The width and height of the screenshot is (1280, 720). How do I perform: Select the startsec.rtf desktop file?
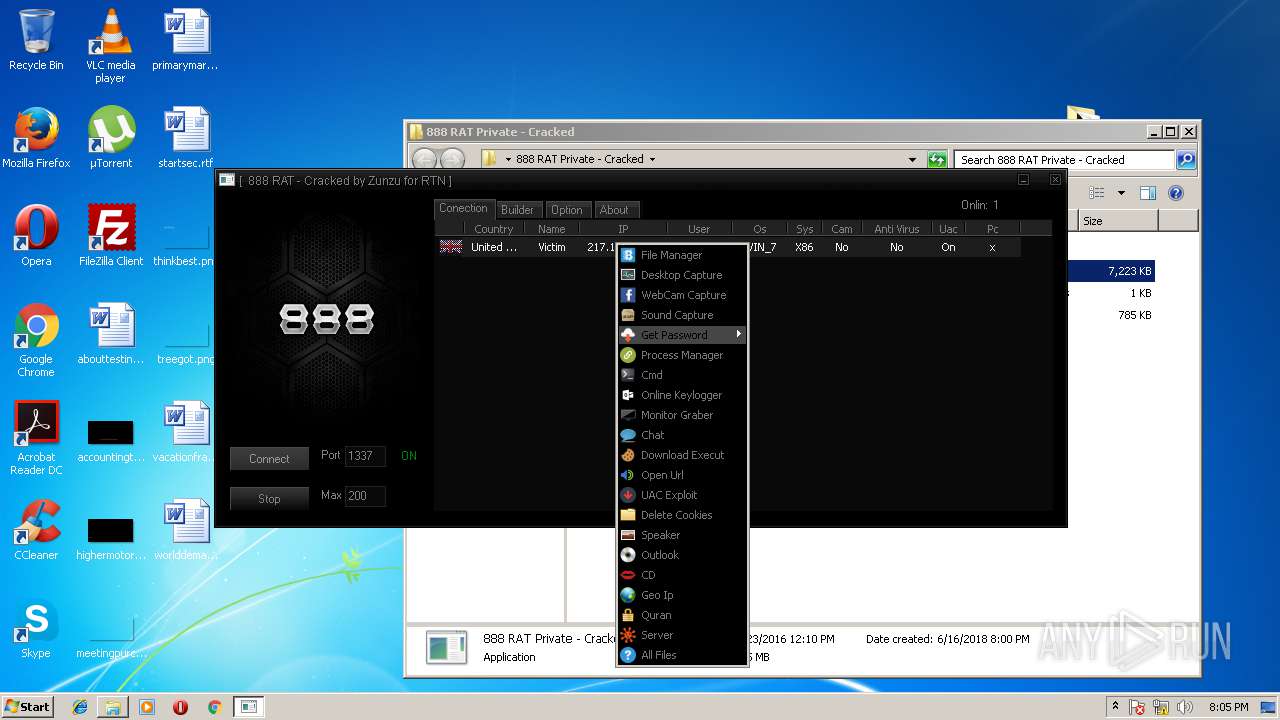tap(185, 137)
